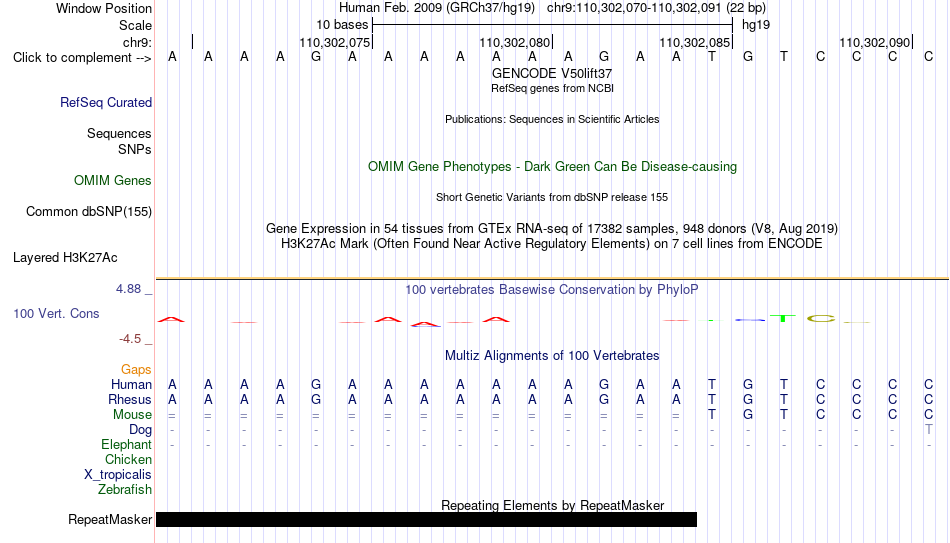Click the 110,302,085 ruler position
Viewport: 950px width, 543px height.
click(x=694, y=43)
